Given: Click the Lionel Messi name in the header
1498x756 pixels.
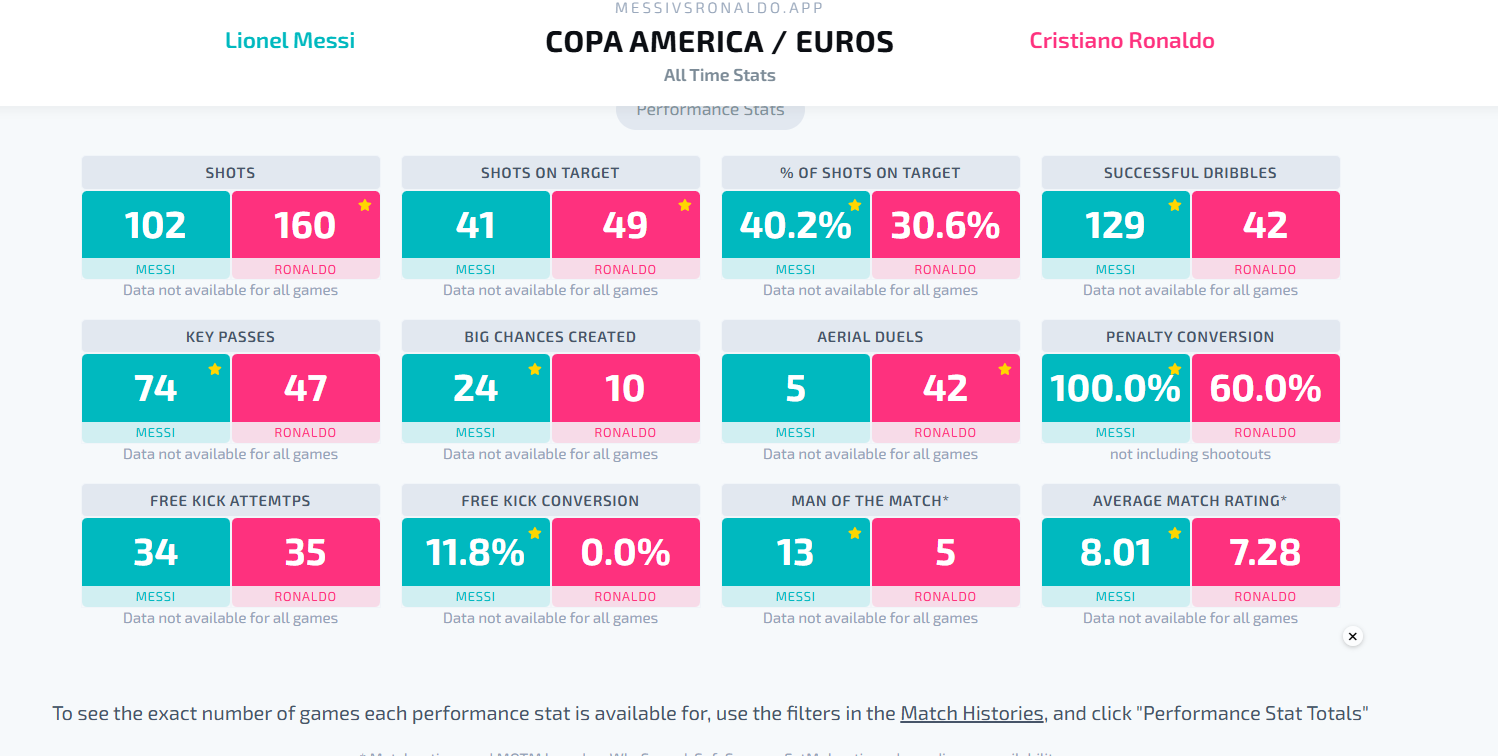Looking at the screenshot, I should [x=290, y=41].
